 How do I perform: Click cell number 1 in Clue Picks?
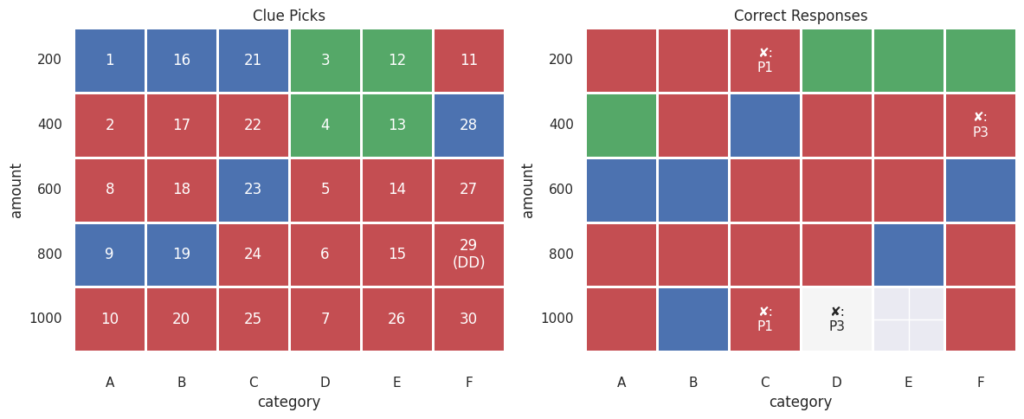click(110, 60)
